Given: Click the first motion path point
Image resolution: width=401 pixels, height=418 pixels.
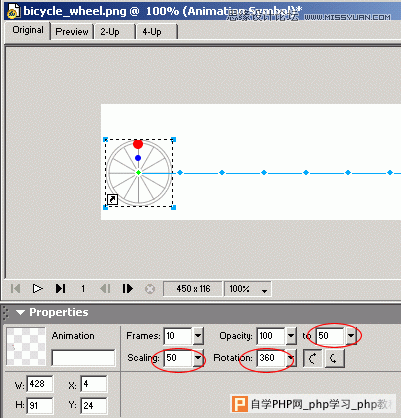Looking at the screenshot, I should [x=180, y=172].
